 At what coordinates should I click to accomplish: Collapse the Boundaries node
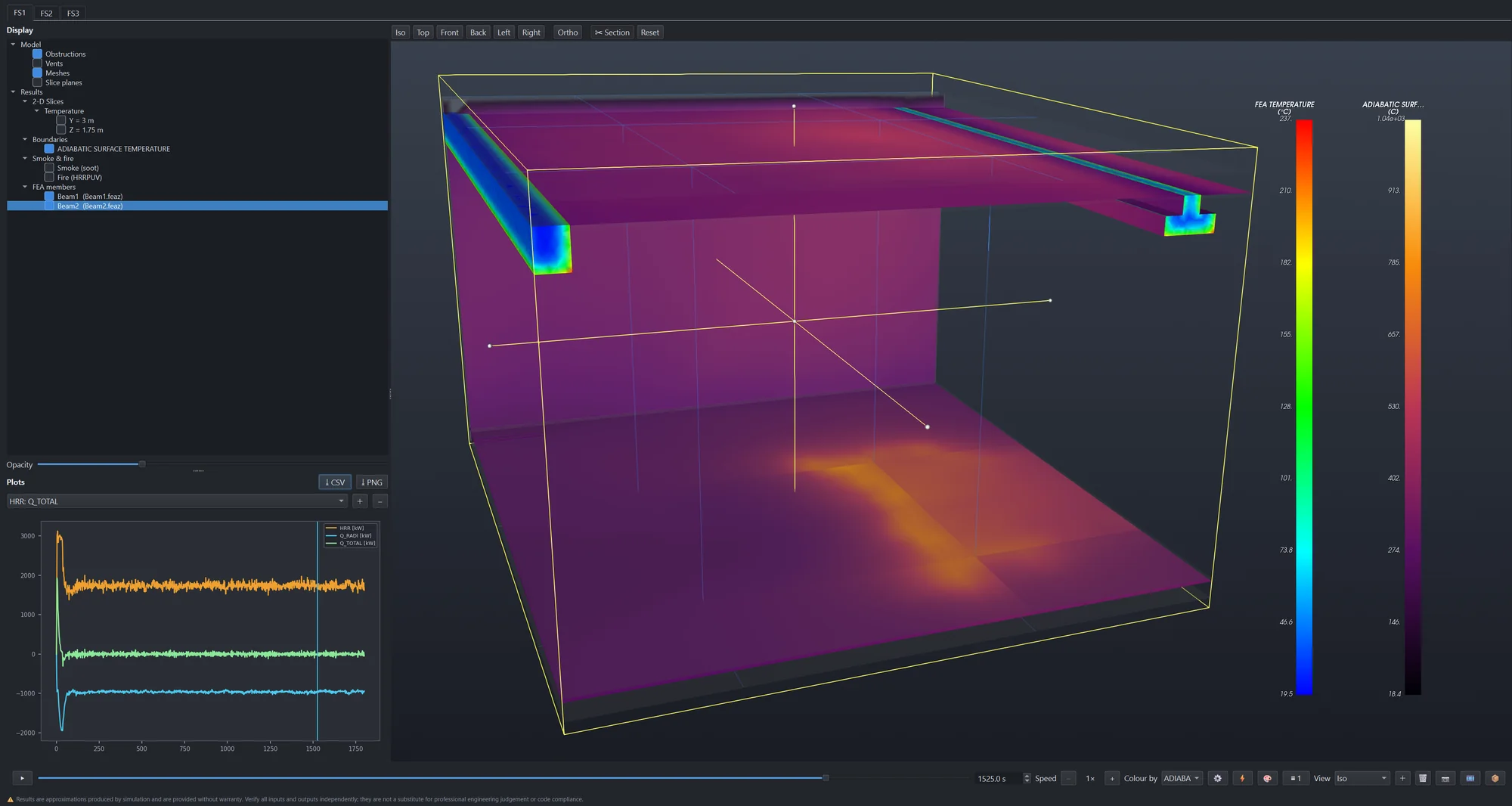25,139
